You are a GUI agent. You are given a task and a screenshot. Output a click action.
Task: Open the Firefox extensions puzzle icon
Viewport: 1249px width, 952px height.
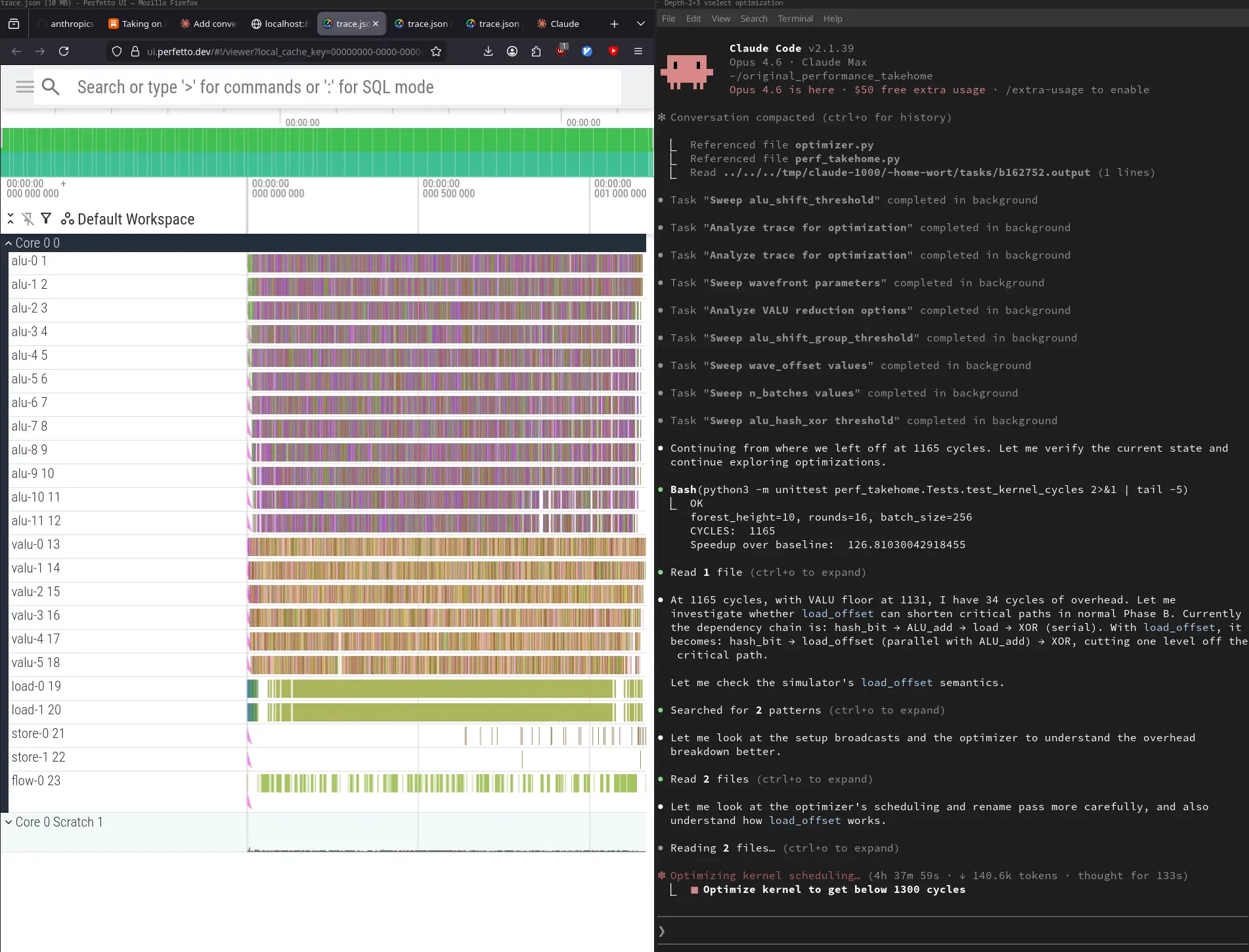(537, 51)
